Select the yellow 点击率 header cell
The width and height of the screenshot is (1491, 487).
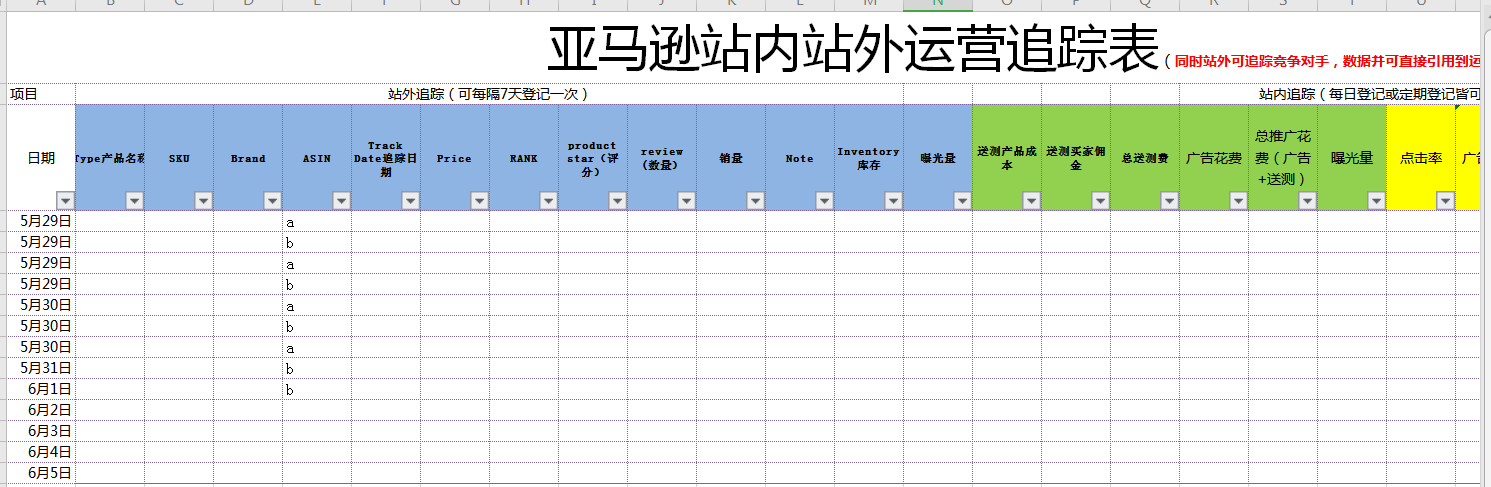(x=1421, y=157)
